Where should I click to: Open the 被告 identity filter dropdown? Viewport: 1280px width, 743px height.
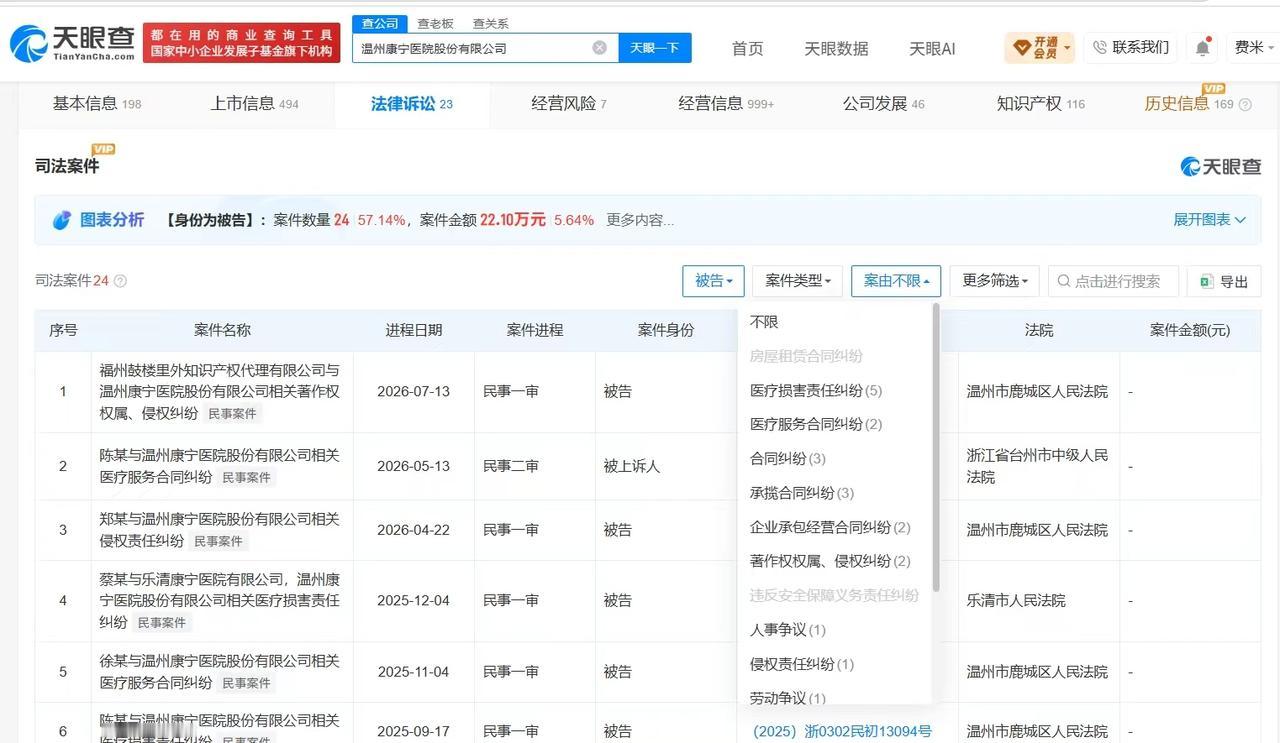[713, 281]
